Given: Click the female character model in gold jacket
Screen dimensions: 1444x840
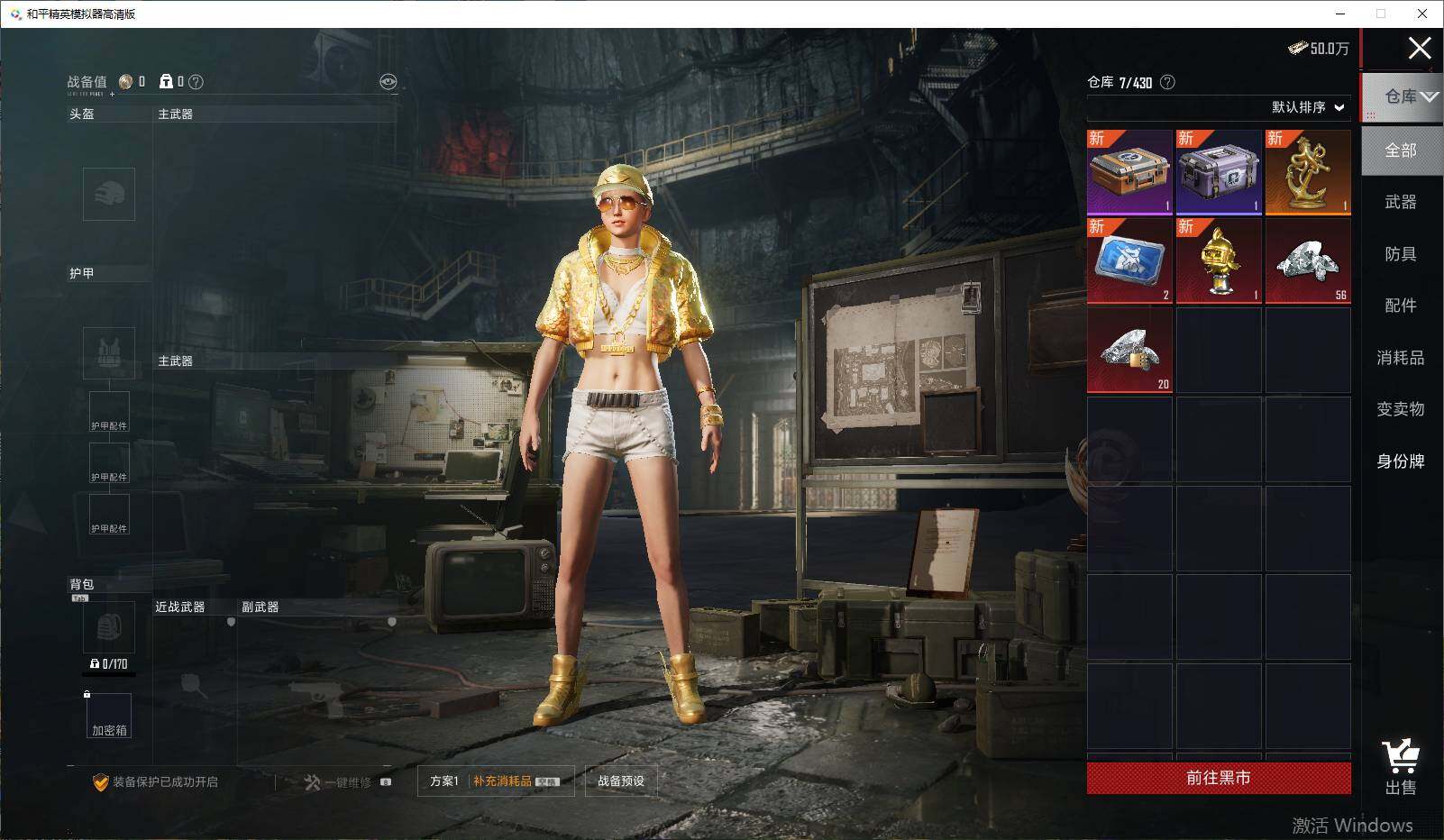Looking at the screenshot, I should 624,446.
